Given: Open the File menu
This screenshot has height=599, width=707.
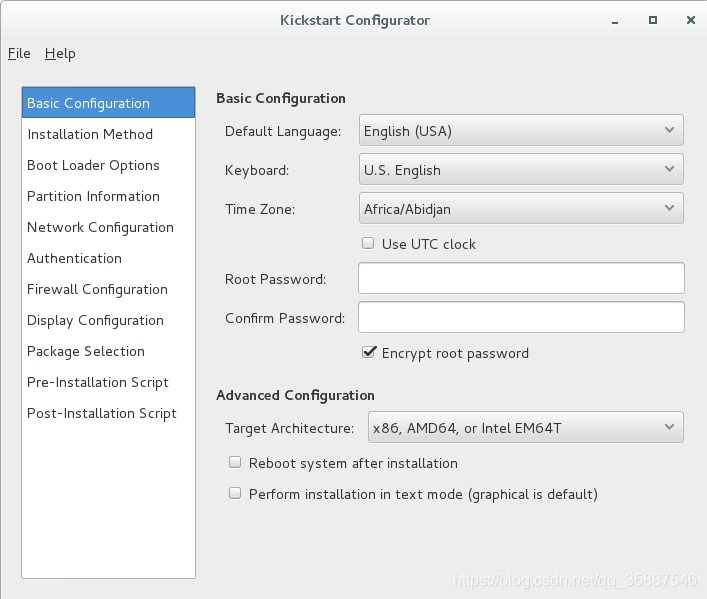Looking at the screenshot, I should pos(19,53).
